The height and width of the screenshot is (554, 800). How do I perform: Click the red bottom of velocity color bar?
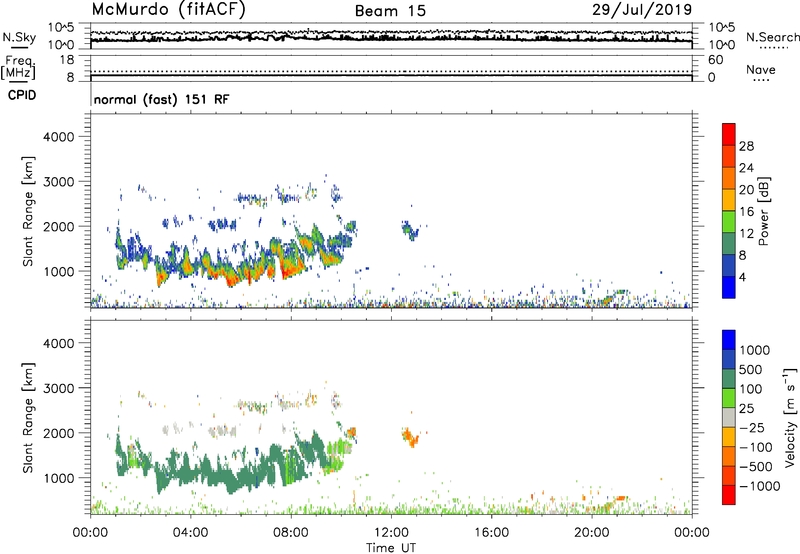[729, 495]
